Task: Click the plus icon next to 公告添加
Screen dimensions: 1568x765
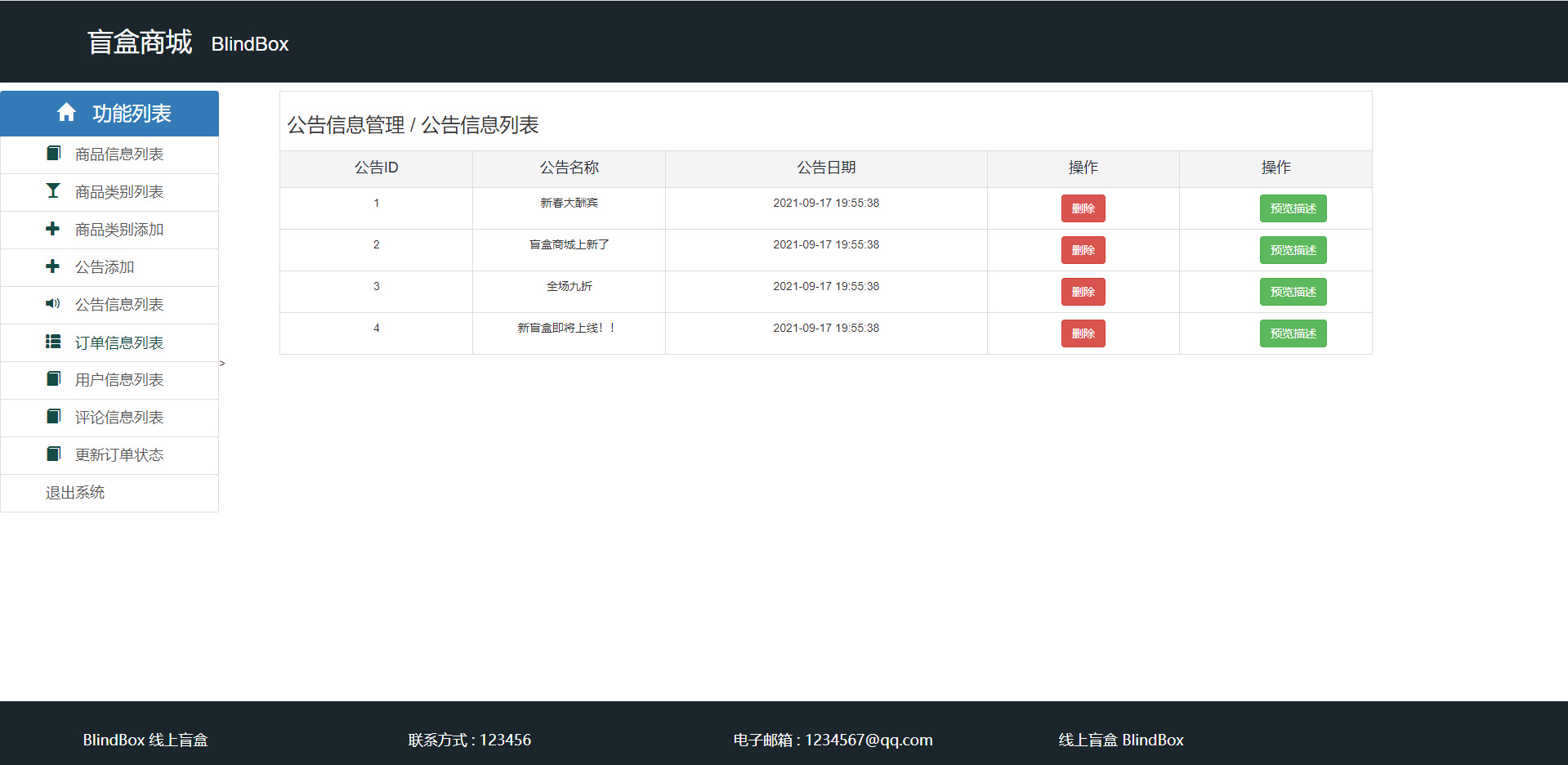Action: click(x=53, y=266)
